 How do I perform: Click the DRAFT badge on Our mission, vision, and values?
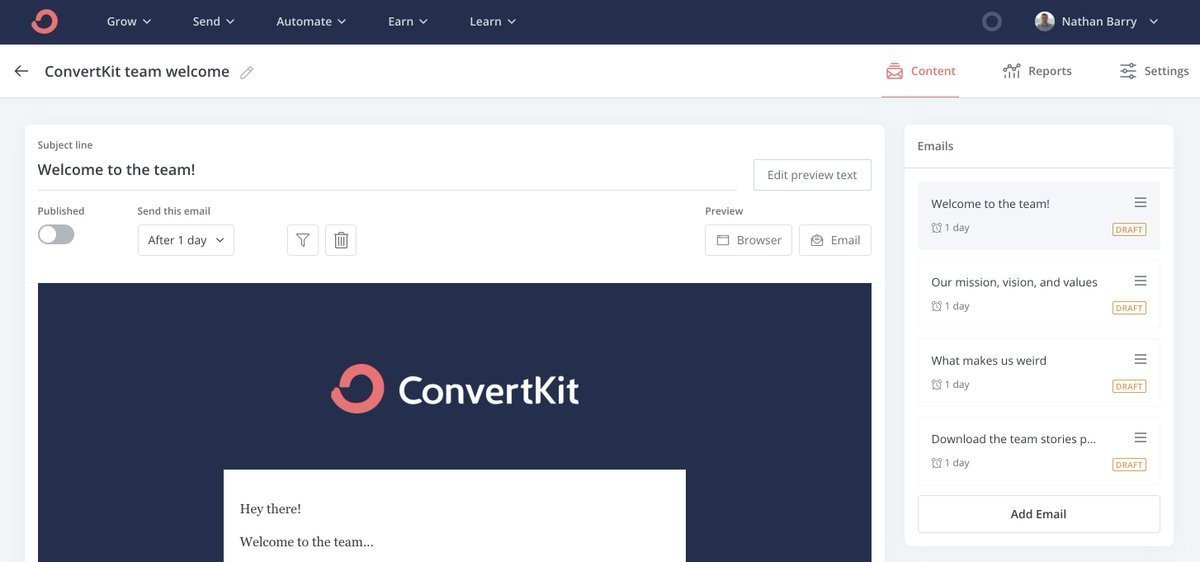tap(1129, 308)
